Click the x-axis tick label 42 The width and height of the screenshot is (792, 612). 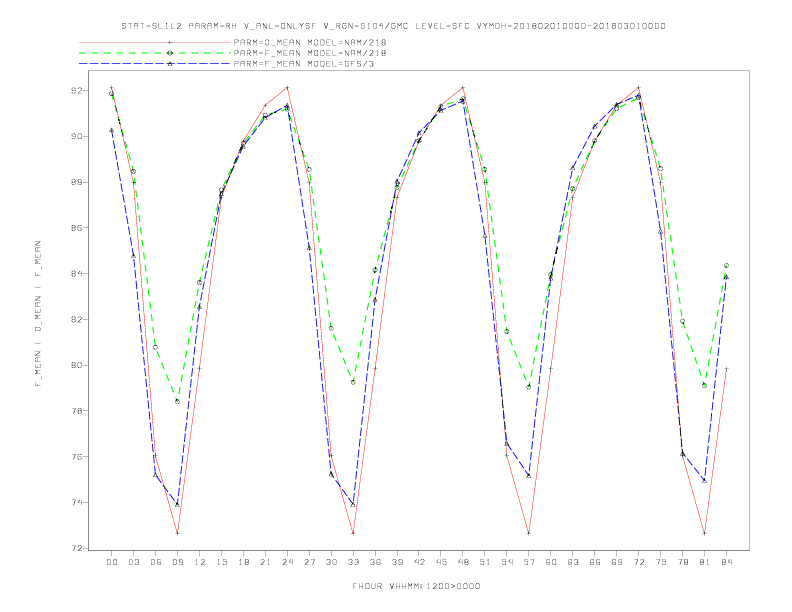[419, 562]
